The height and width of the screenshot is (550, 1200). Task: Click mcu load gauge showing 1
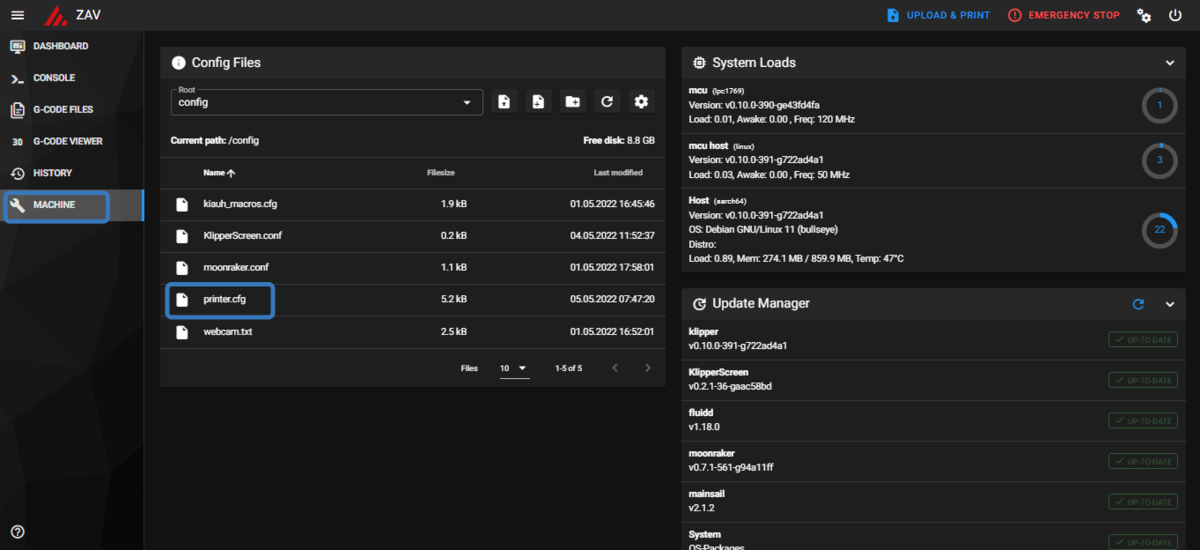click(1160, 105)
